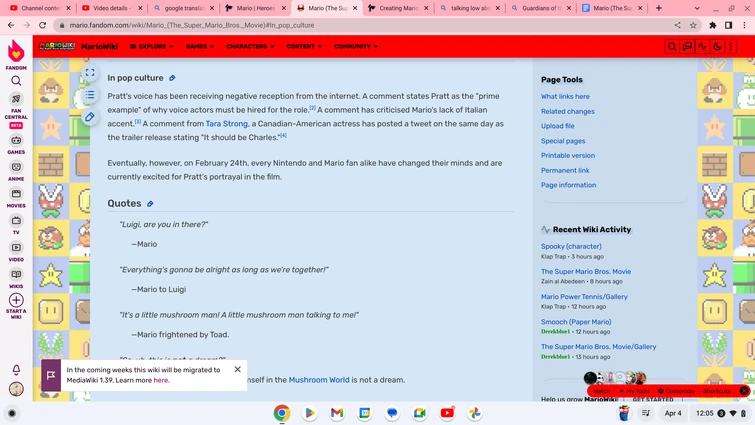Image resolution: width=755 pixels, height=425 pixels.
Task: Click Customize in bottom toolbar
Action: pyautogui.click(x=677, y=391)
